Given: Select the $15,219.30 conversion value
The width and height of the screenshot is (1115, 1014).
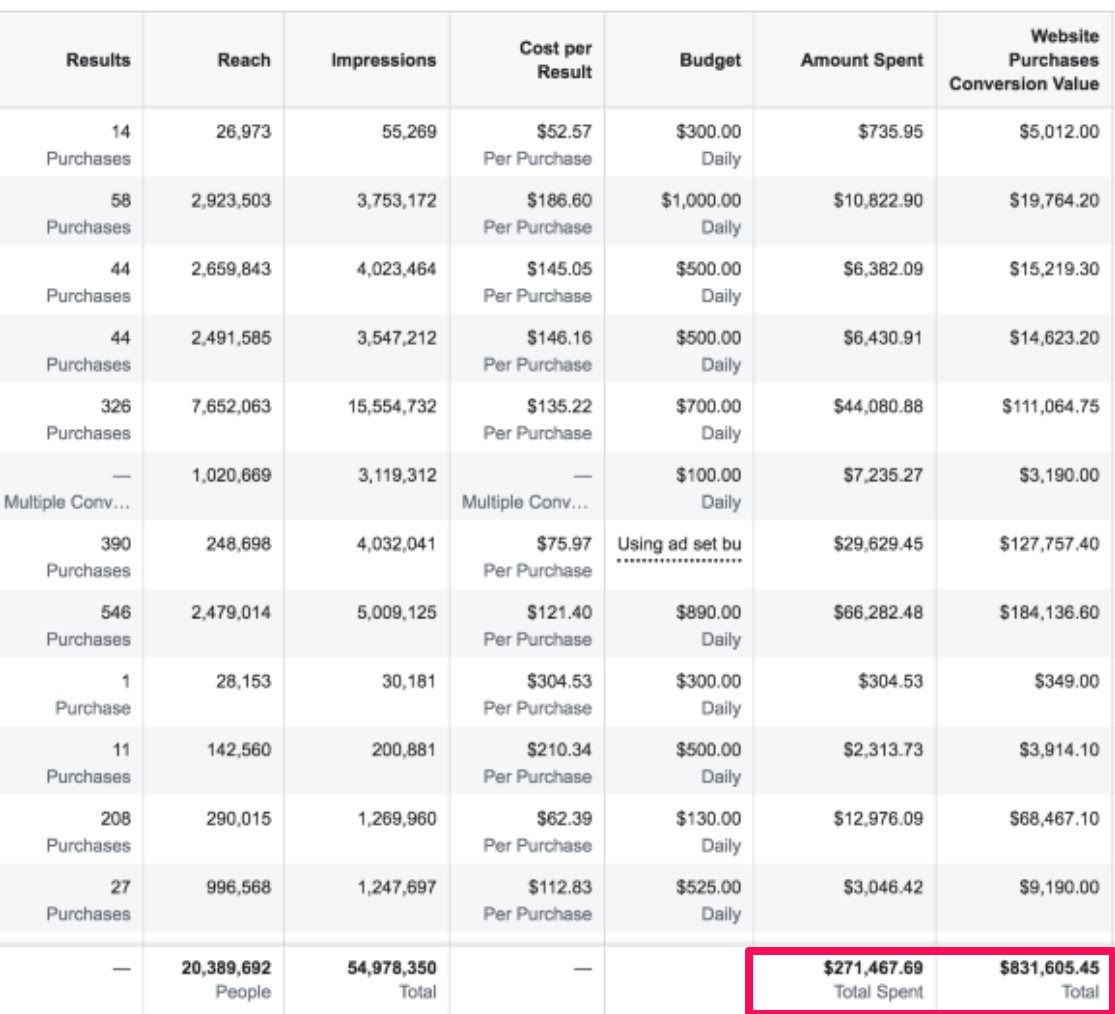Looking at the screenshot, I should pyautogui.click(x=1054, y=269).
